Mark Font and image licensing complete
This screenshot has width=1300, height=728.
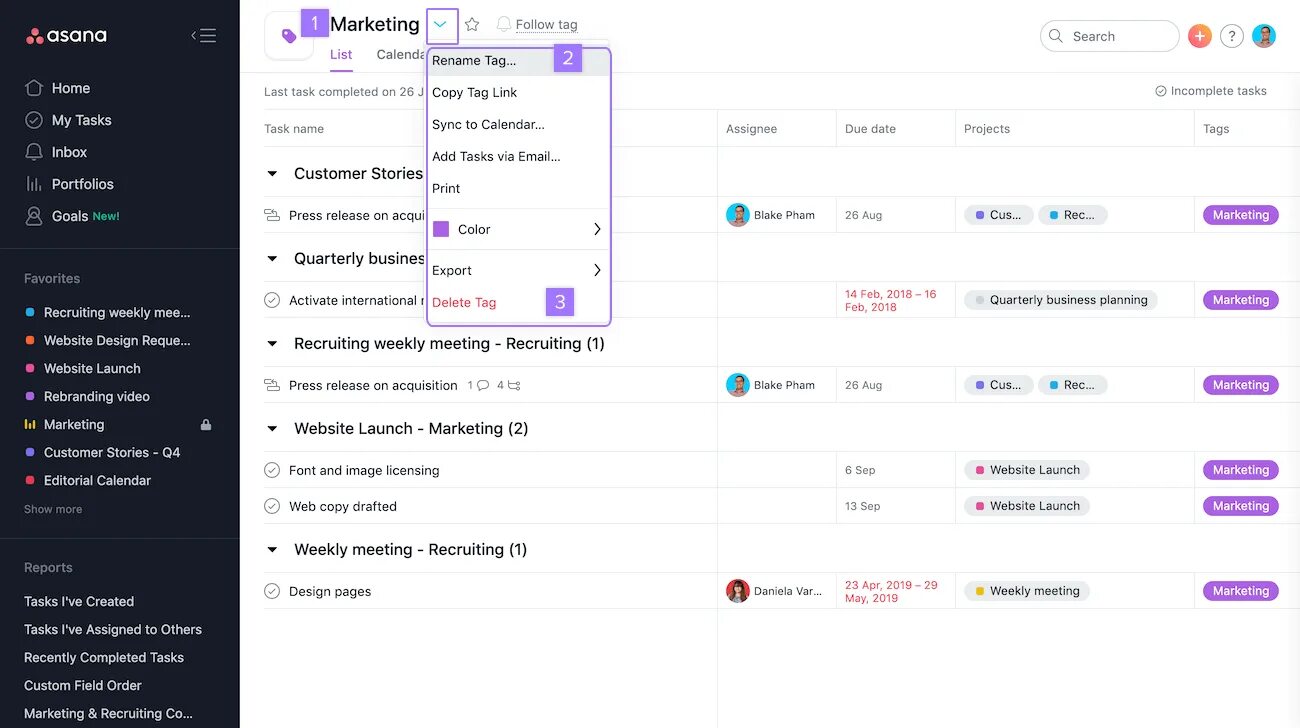[271, 470]
